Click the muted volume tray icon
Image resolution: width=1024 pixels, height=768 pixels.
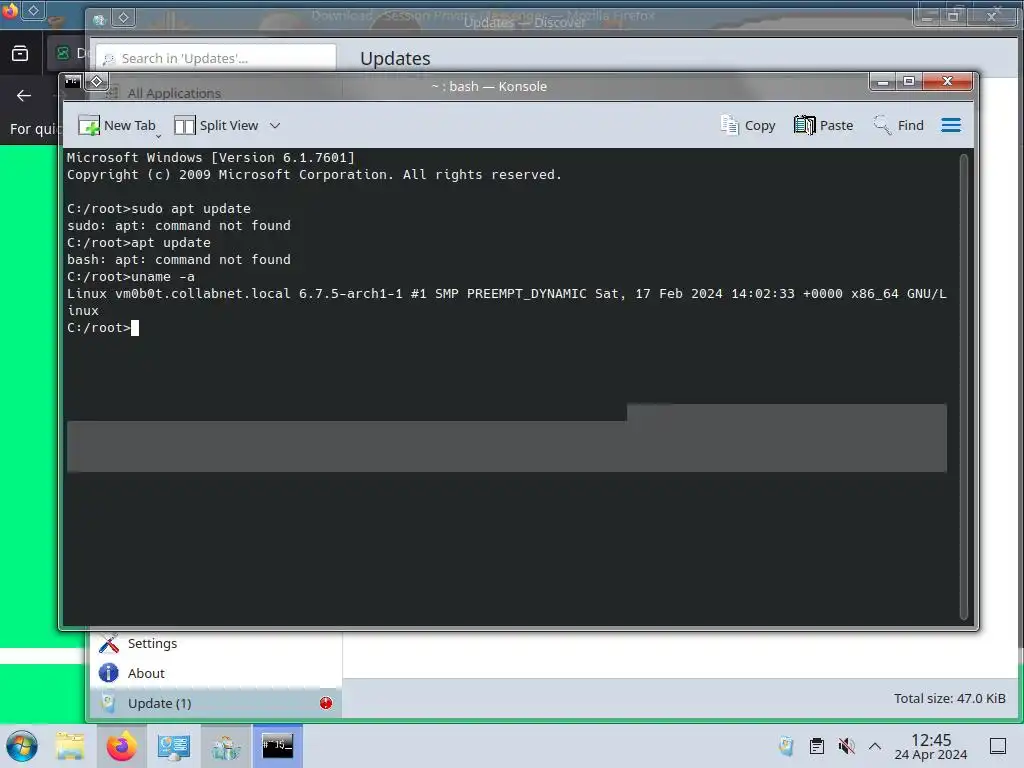pos(846,746)
